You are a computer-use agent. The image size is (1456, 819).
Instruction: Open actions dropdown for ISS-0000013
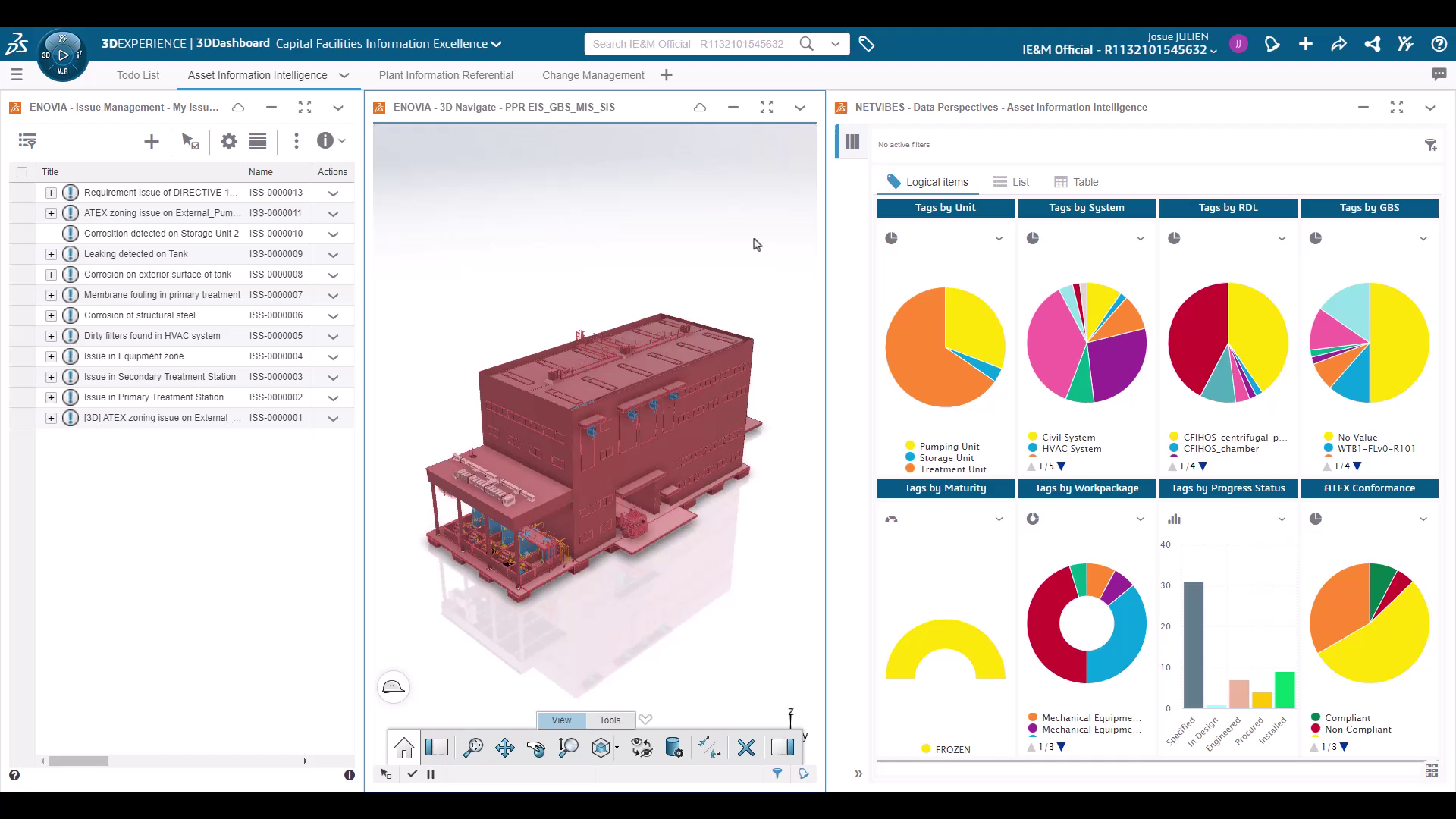(x=332, y=193)
